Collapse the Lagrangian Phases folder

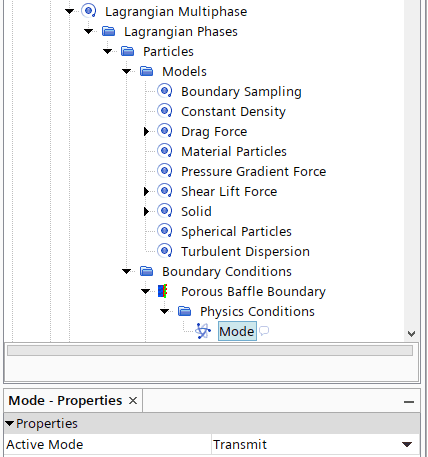click(88, 31)
